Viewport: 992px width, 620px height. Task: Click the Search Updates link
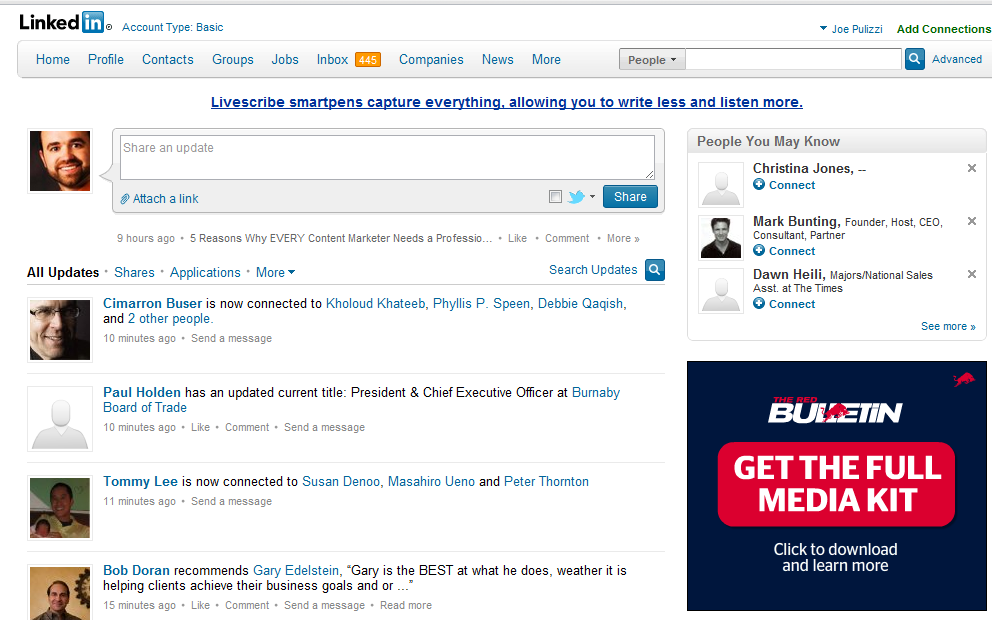[593, 270]
